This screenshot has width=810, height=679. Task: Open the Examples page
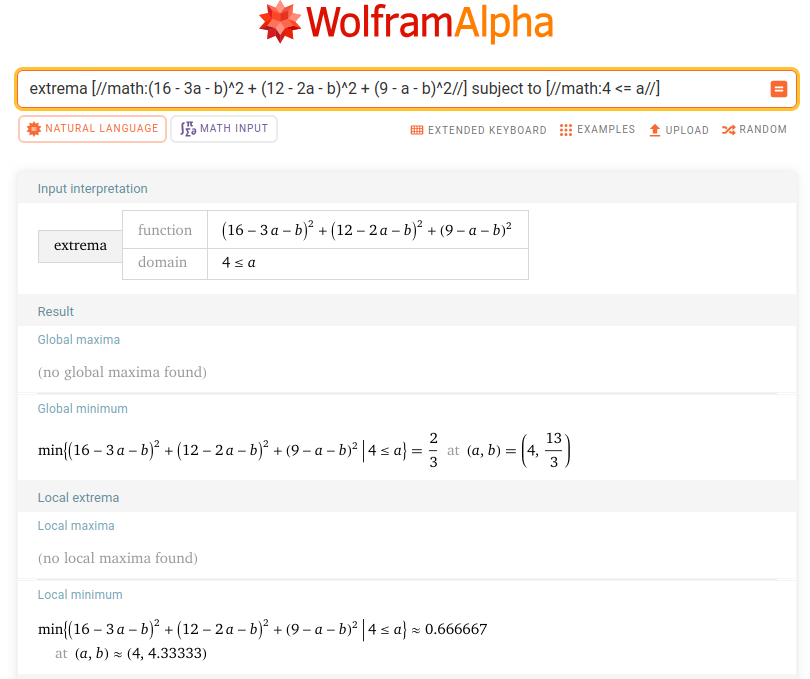597,130
